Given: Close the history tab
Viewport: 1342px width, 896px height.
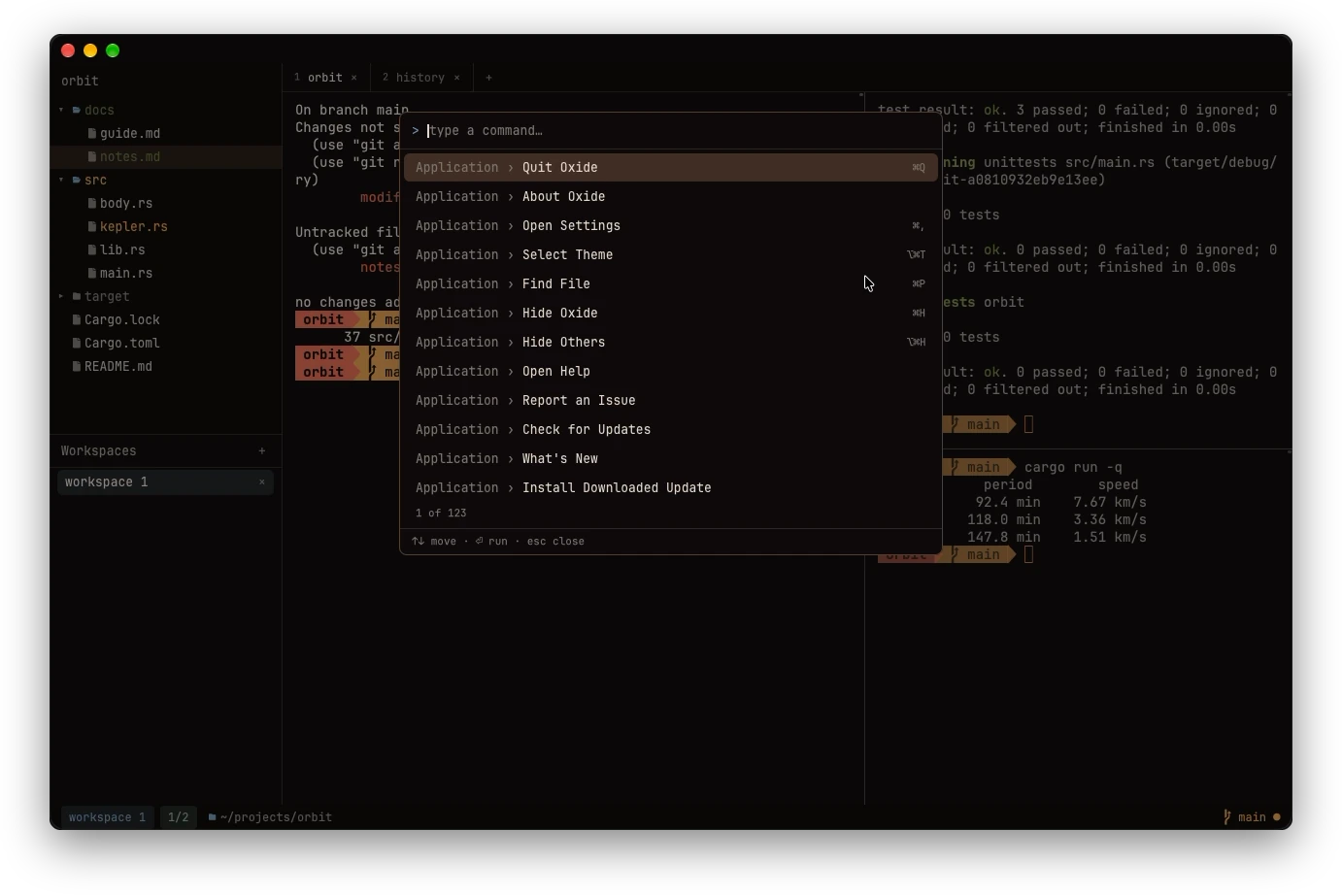Looking at the screenshot, I should [x=457, y=78].
